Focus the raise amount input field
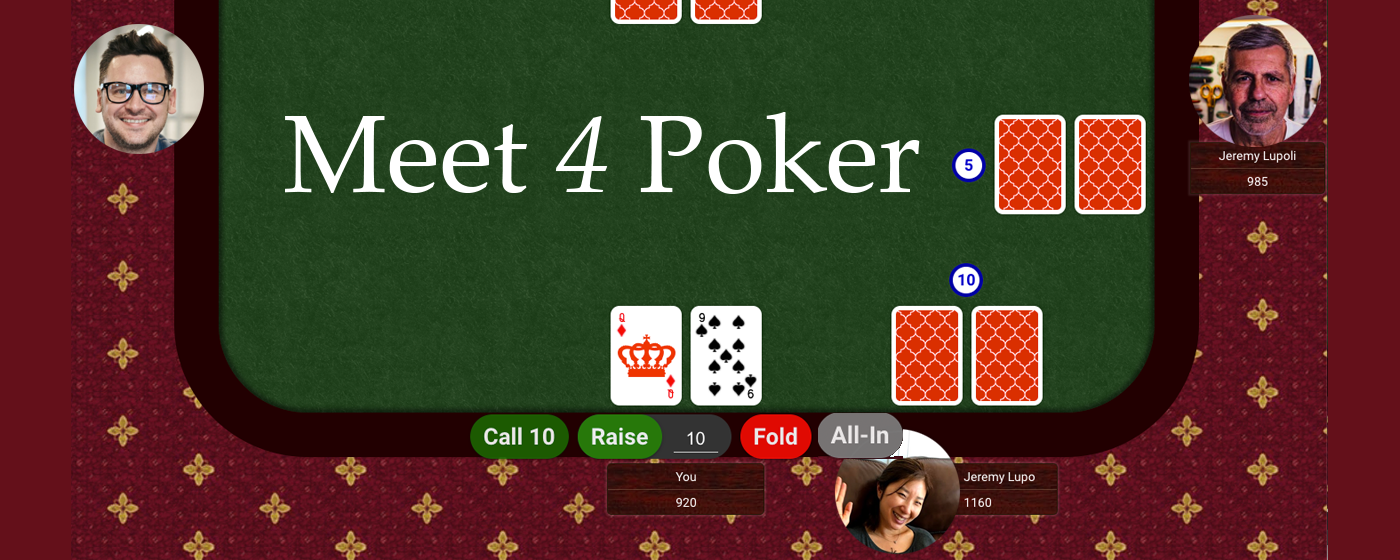The width and height of the screenshot is (1400, 560). [696, 438]
